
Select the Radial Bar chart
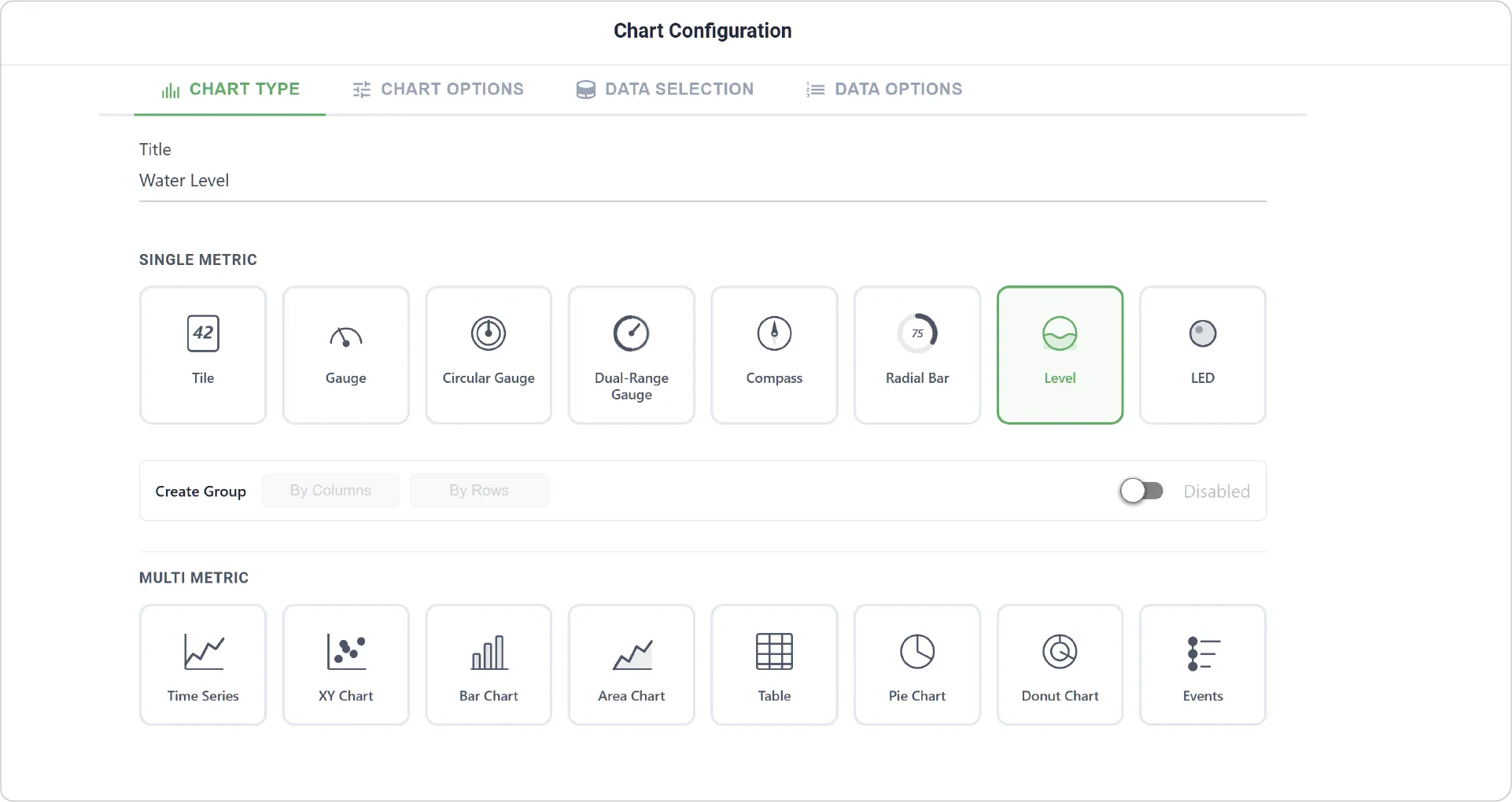pos(917,355)
